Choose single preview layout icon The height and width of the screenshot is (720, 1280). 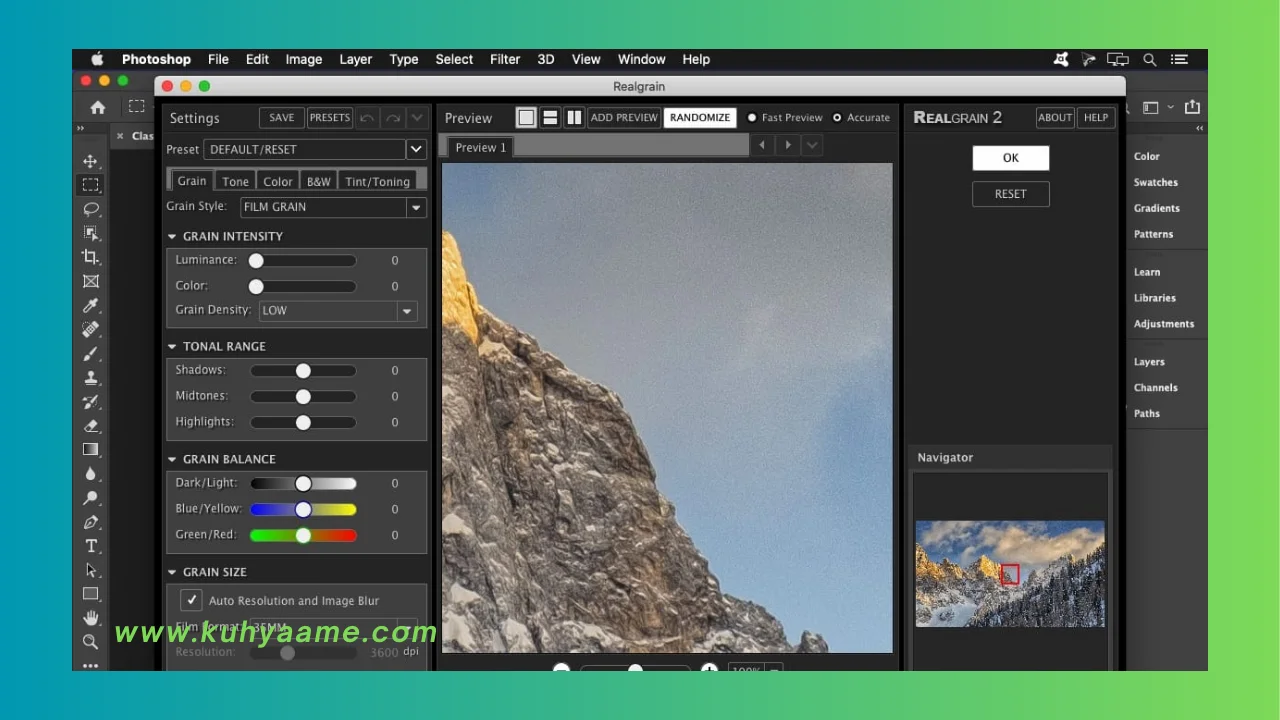click(526, 118)
